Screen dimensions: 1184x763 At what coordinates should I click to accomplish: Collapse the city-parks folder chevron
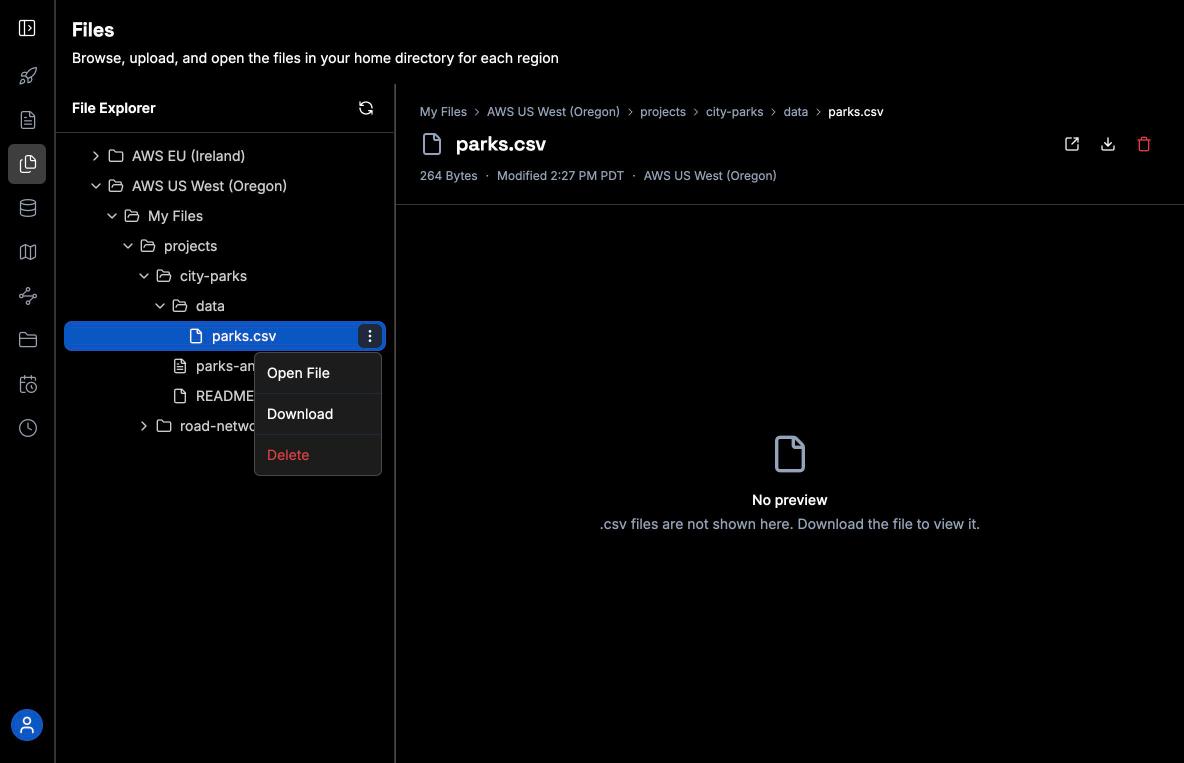143,276
